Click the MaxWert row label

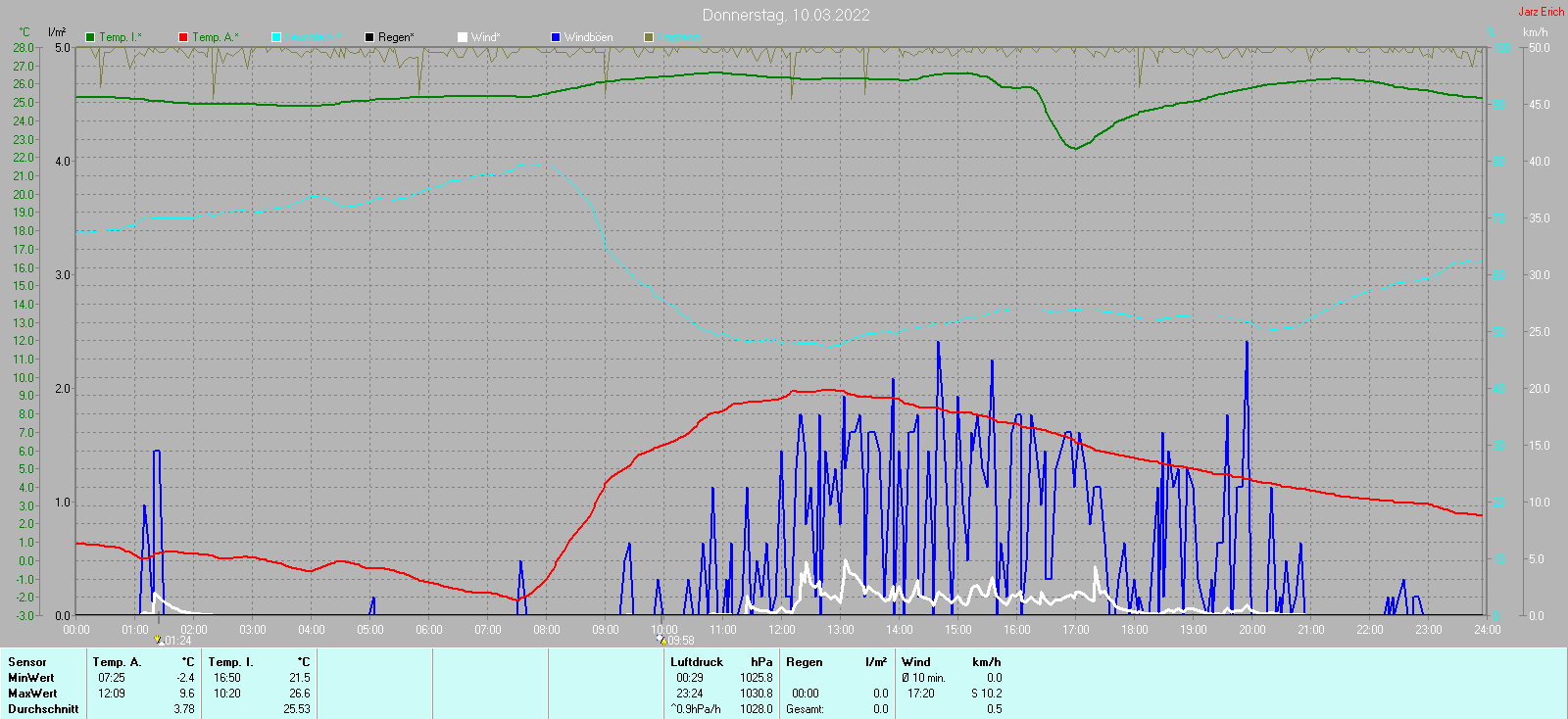31,694
